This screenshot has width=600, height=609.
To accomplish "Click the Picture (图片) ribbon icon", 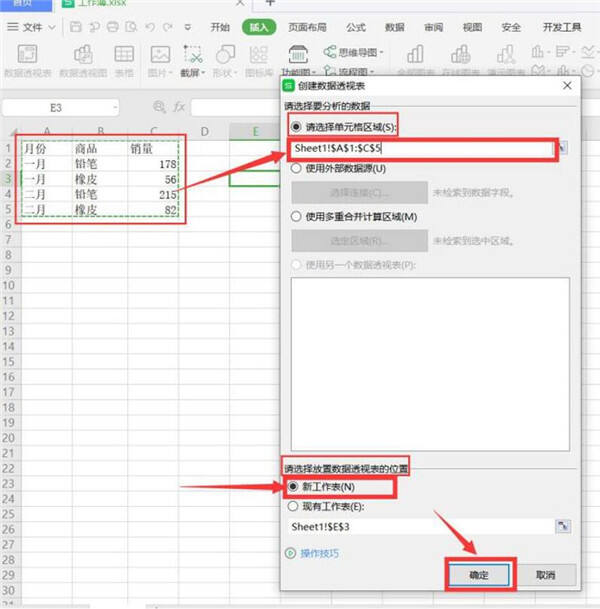I will (160, 54).
